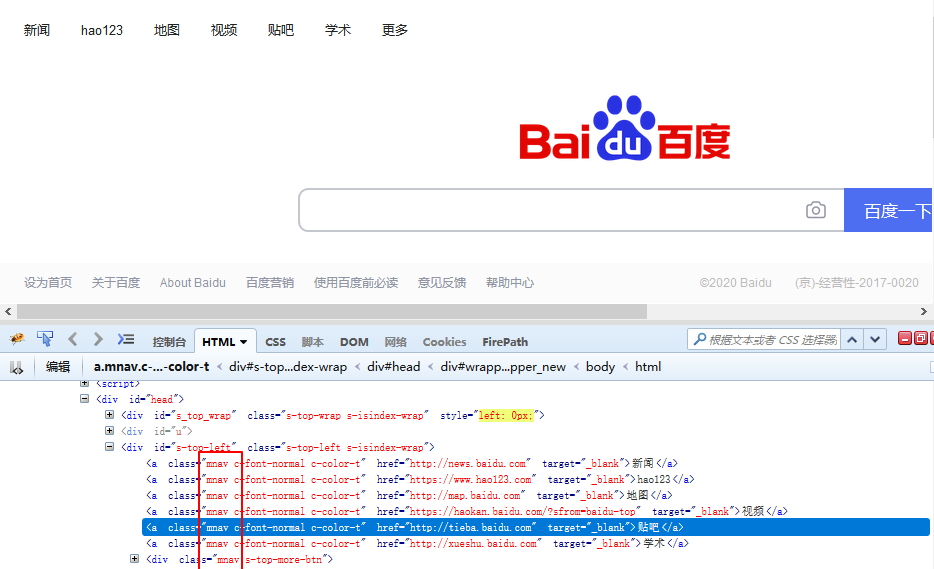Click the Baidu logo
Viewport: 934px width, 569px height.
[624, 128]
